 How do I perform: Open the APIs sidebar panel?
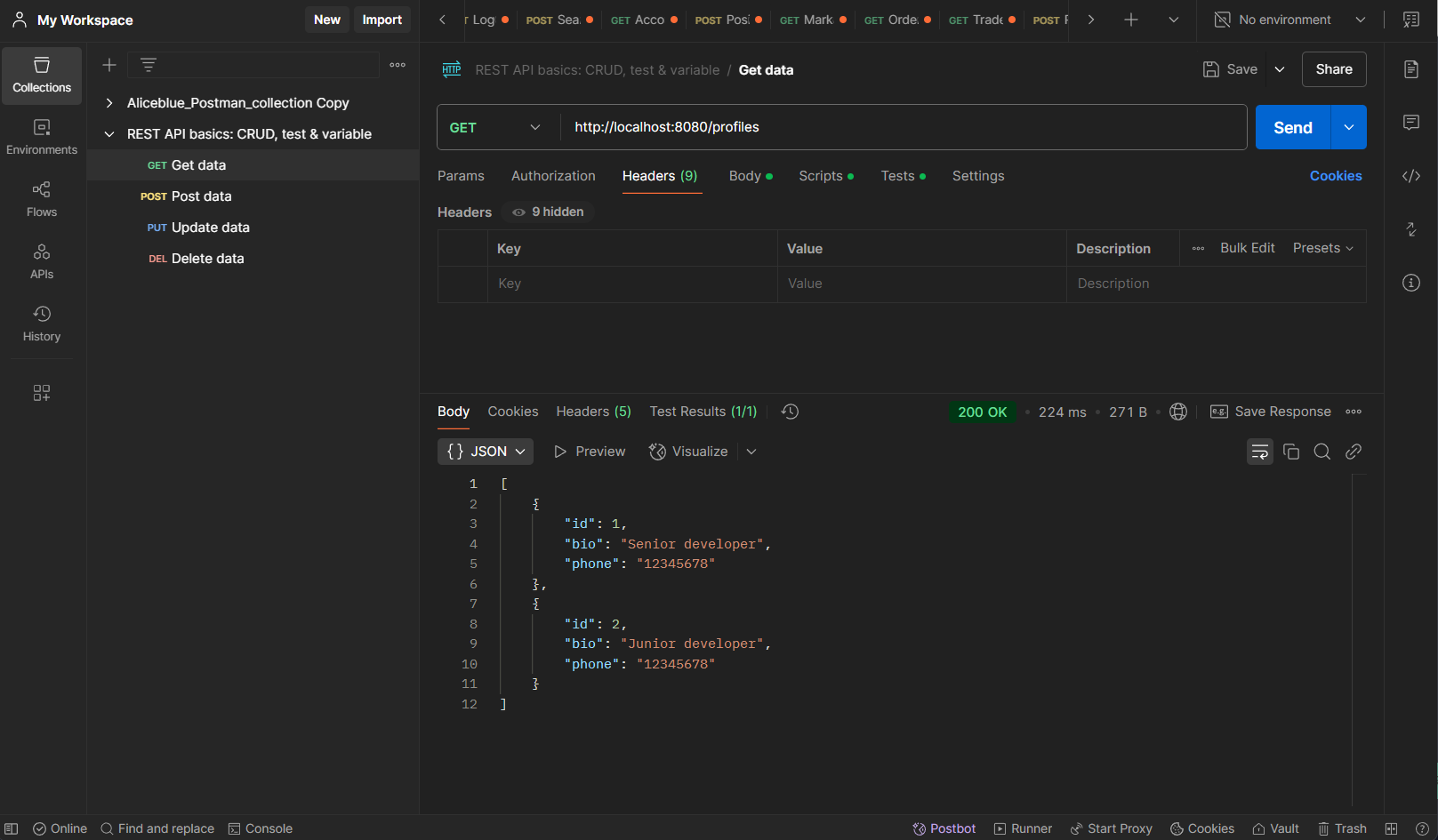click(42, 262)
